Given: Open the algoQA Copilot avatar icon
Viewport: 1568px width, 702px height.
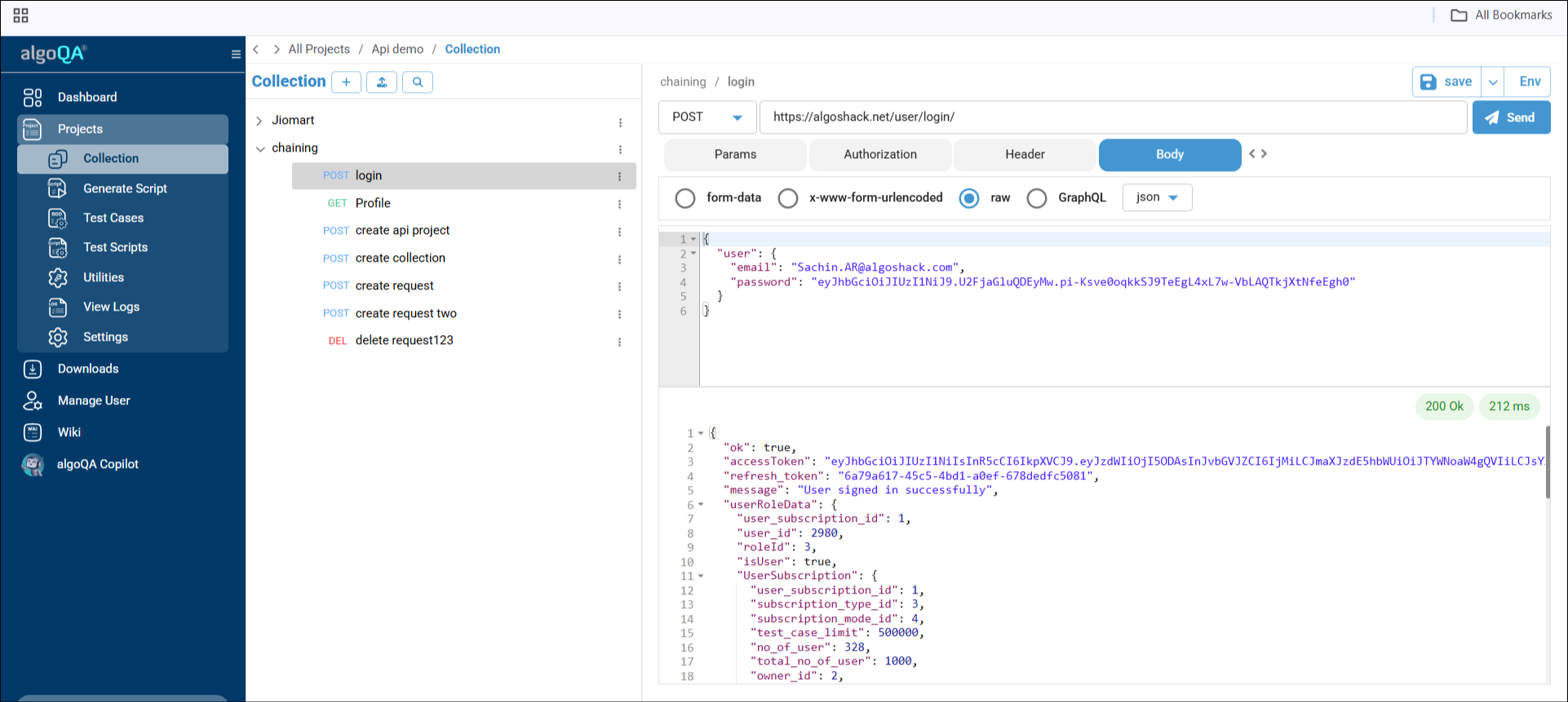Looking at the screenshot, I should (33, 465).
